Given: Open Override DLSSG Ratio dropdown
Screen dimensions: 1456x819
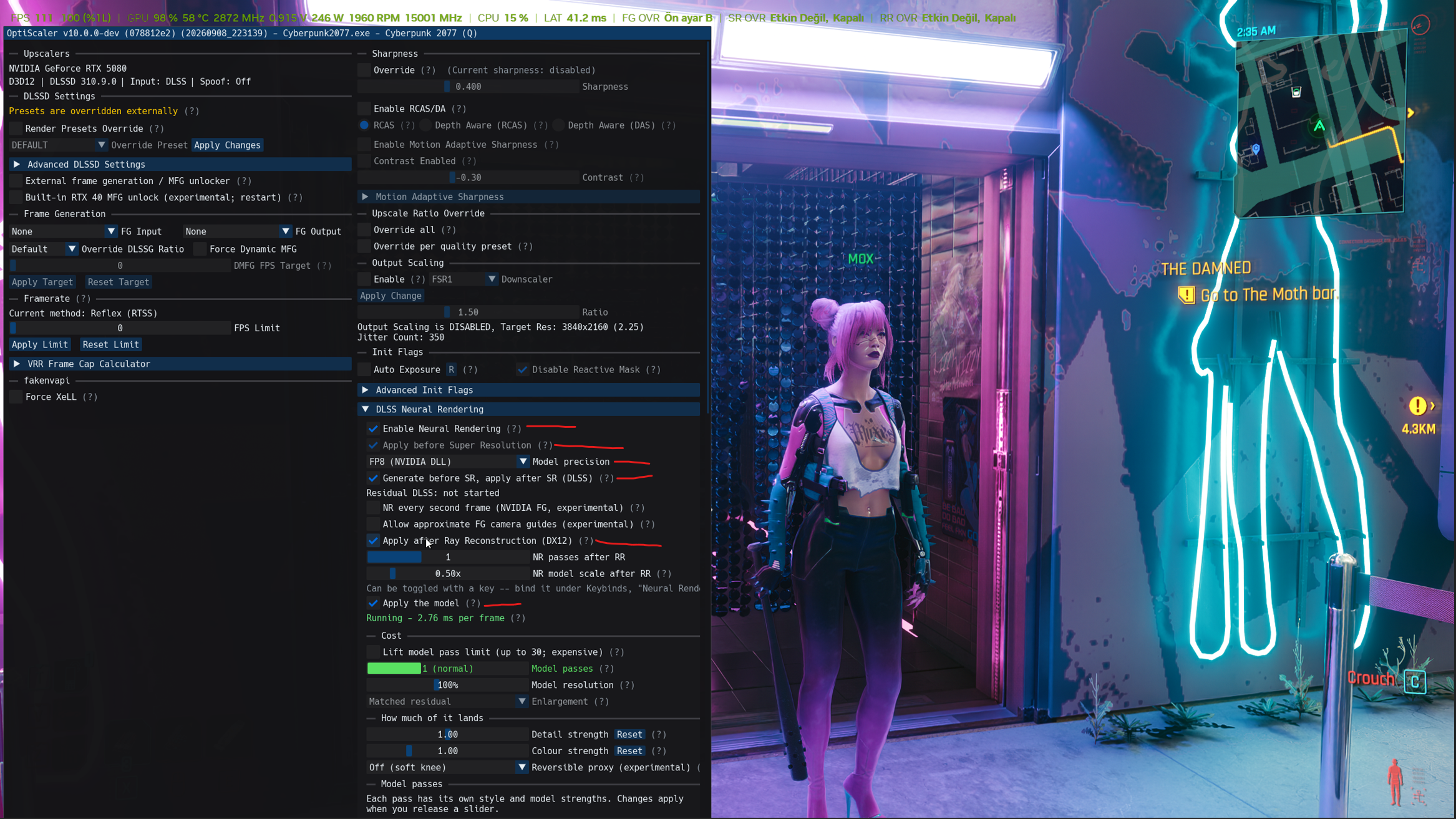Looking at the screenshot, I should (x=44, y=249).
